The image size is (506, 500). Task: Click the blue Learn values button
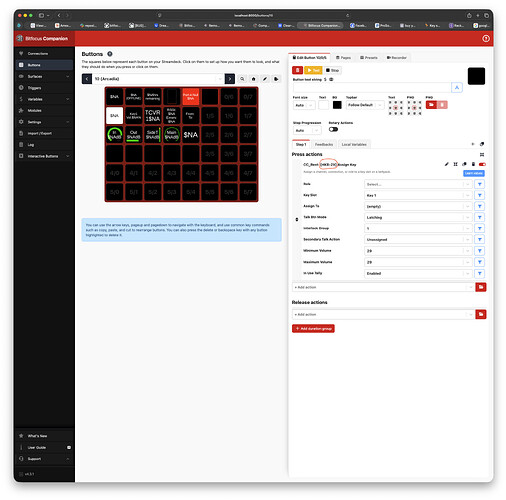click(x=474, y=173)
